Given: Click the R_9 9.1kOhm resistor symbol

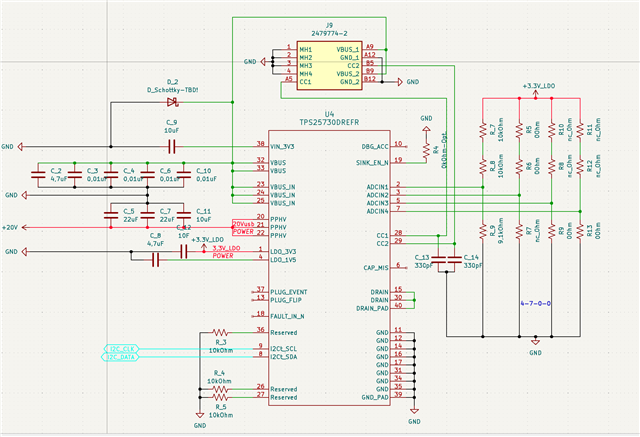Looking at the screenshot, I should click(483, 231).
